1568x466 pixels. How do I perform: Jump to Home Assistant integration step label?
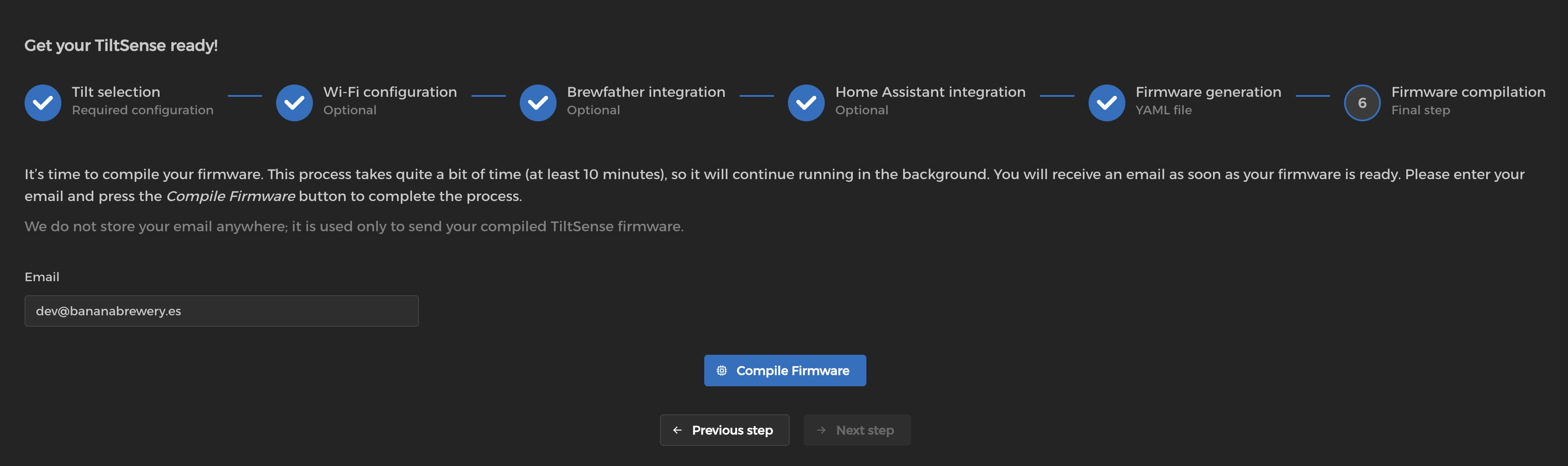click(930, 92)
